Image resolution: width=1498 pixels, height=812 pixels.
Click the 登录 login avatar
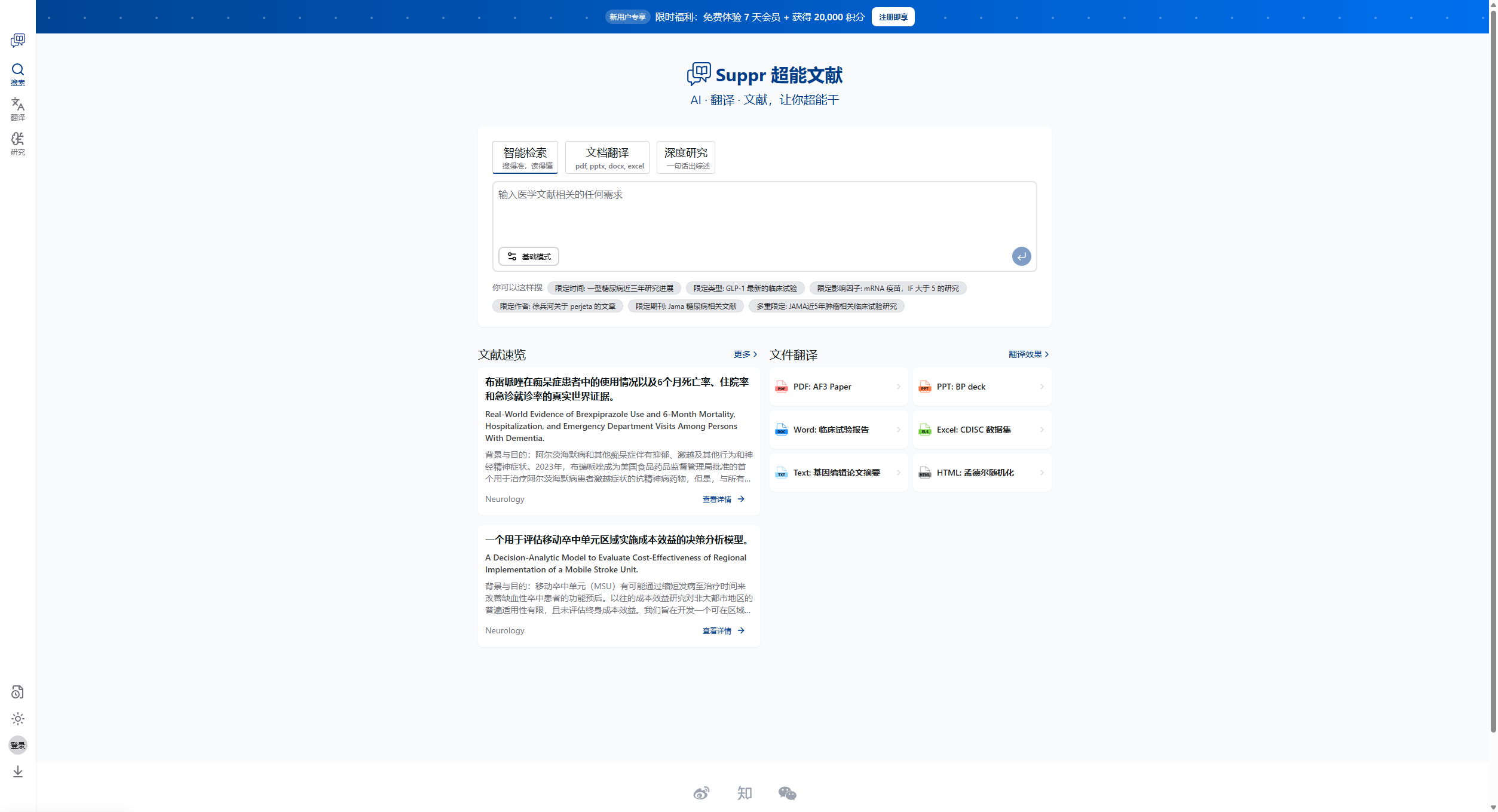click(x=18, y=745)
